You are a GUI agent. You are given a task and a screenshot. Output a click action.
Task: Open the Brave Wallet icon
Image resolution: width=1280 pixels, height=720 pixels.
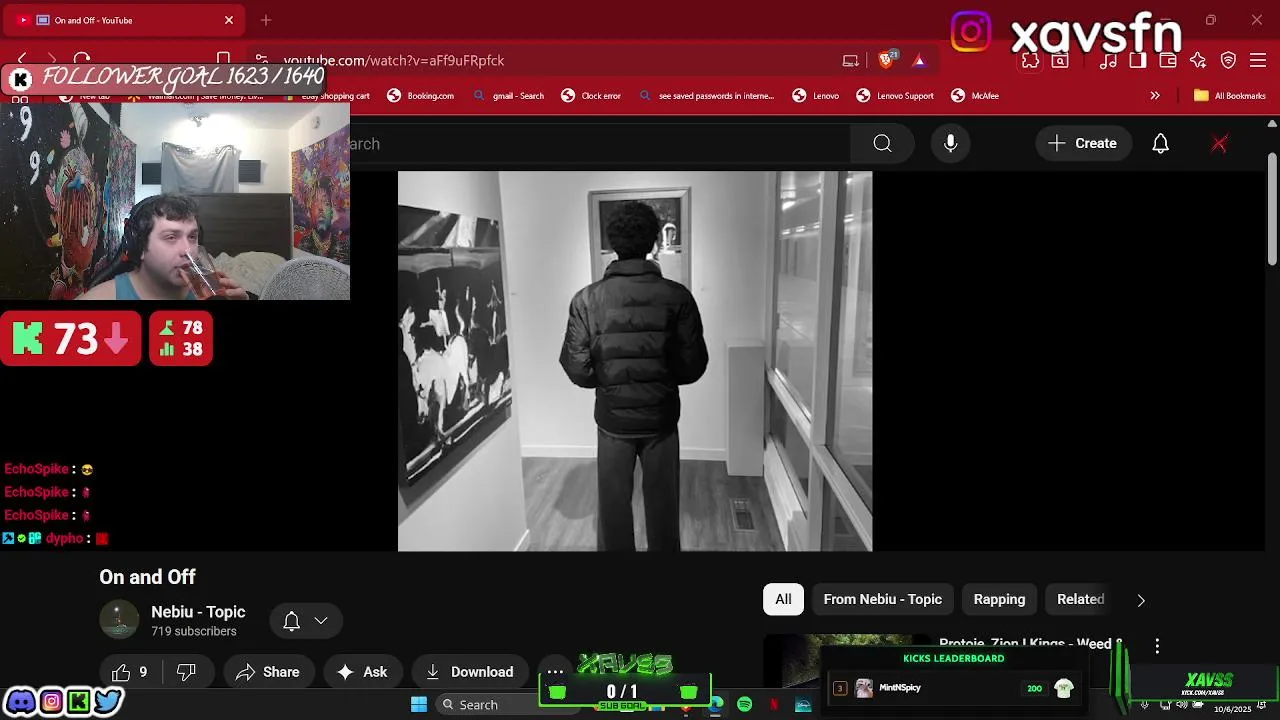click(x=1167, y=60)
